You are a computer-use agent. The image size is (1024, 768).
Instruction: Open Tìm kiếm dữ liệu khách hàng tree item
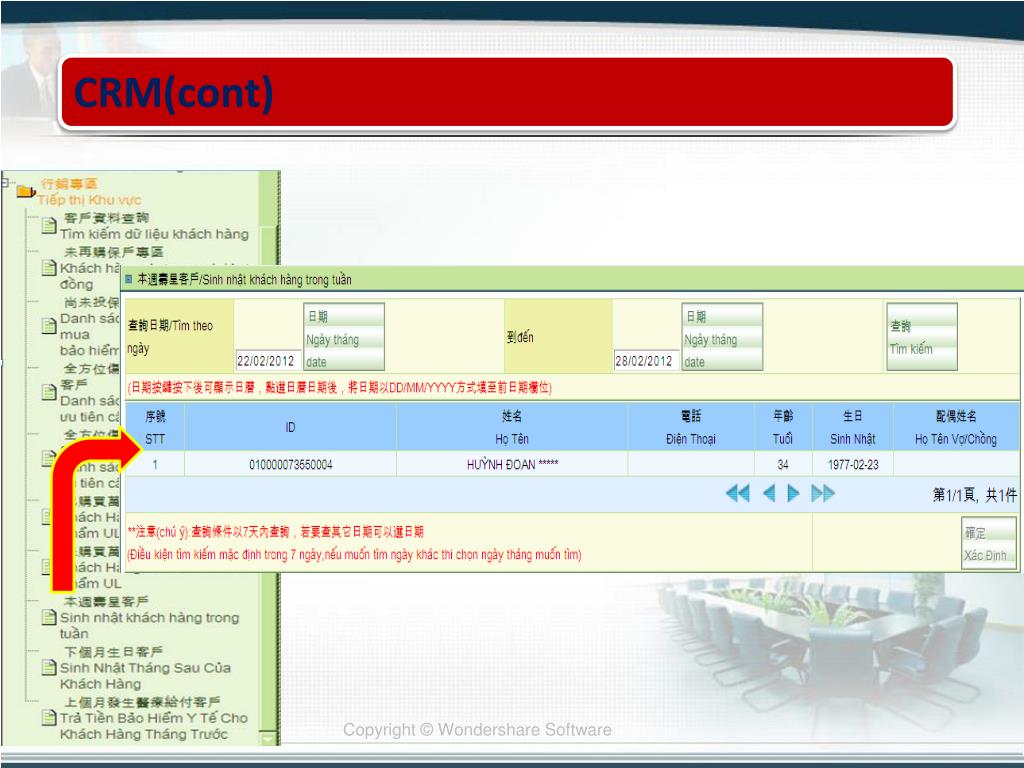point(154,226)
